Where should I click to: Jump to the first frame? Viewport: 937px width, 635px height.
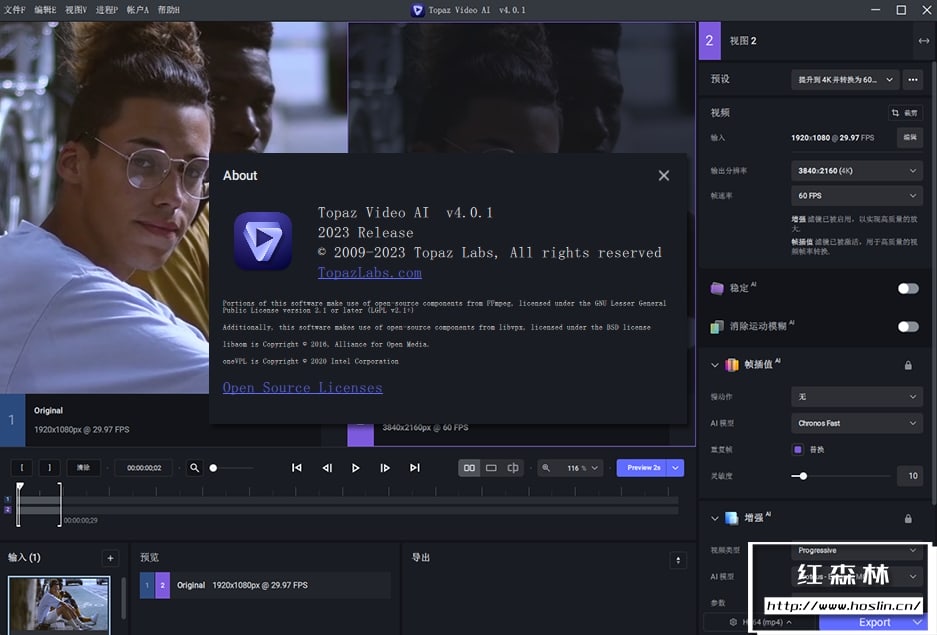pos(296,468)
